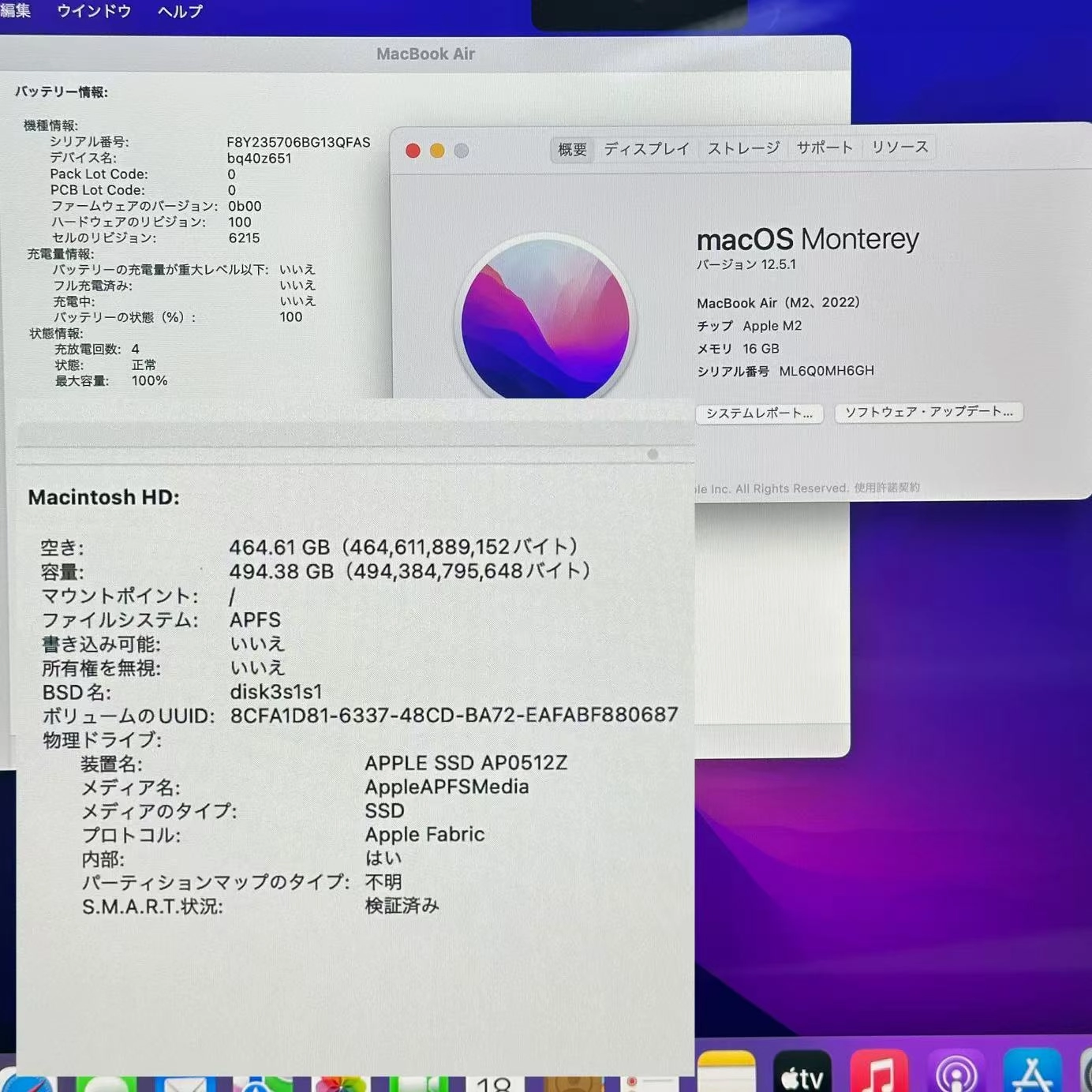
Task: Switch to the ディスプレイ tab
Action: coord(646,148)
